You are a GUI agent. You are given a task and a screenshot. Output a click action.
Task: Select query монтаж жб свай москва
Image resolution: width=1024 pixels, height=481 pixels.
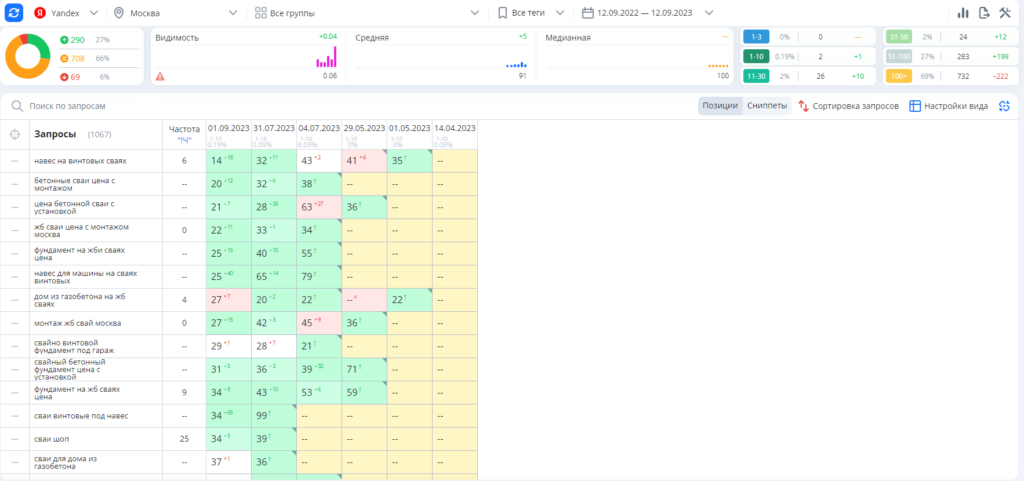tap(78, 323)
